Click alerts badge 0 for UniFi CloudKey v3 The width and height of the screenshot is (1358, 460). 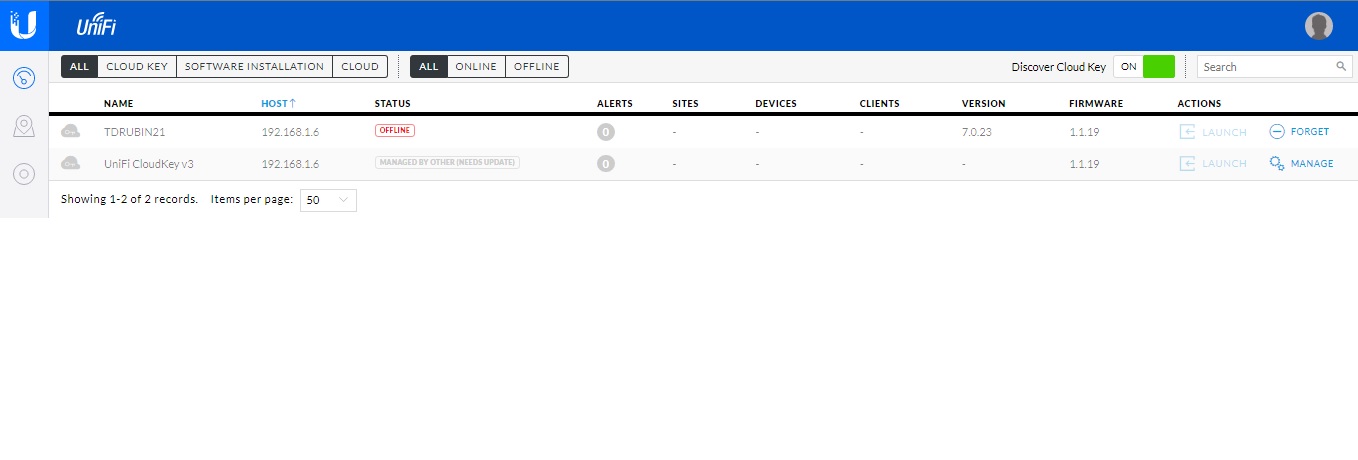(x=605, y=163)
